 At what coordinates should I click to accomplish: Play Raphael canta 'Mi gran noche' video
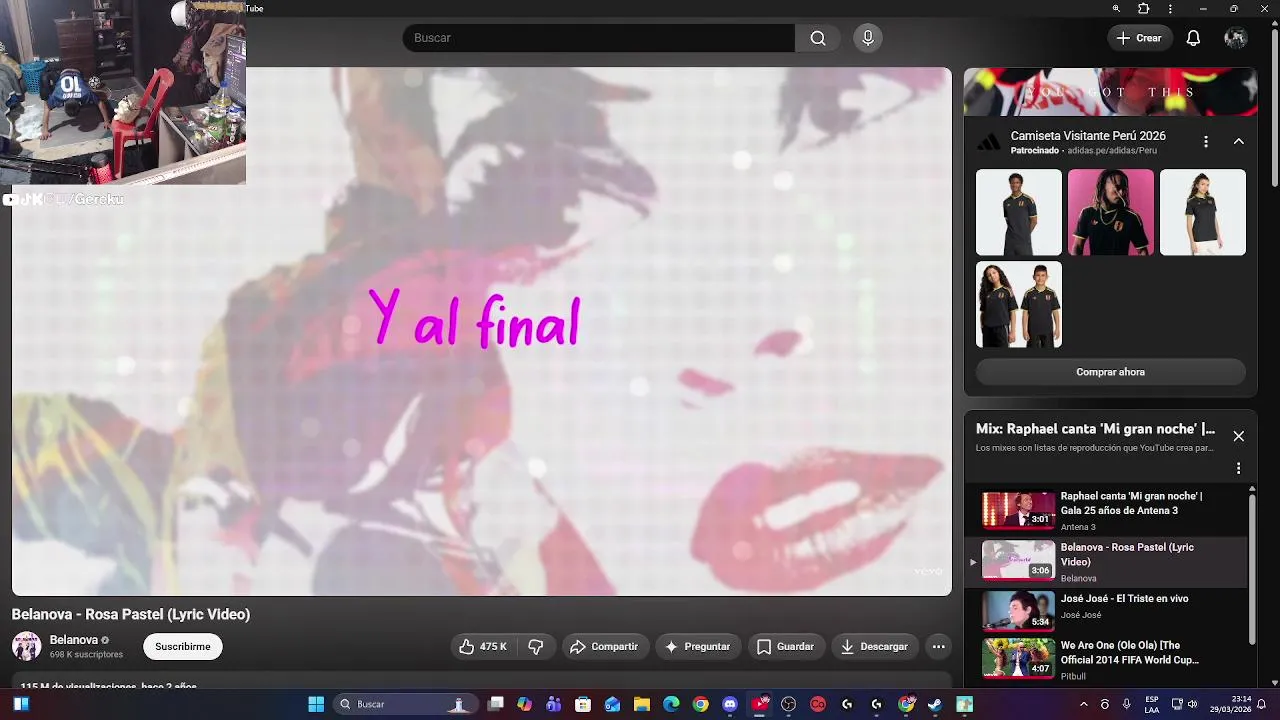tap(1108, 511)
